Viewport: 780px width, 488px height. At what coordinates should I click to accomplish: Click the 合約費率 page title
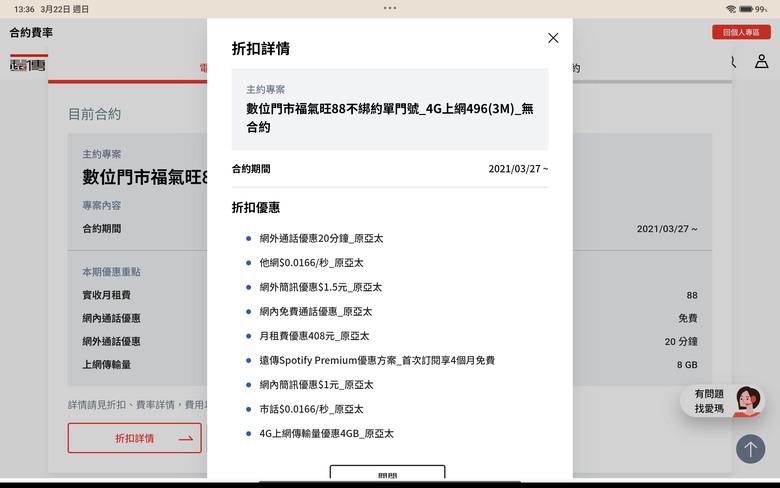click(x=31, y=32)
